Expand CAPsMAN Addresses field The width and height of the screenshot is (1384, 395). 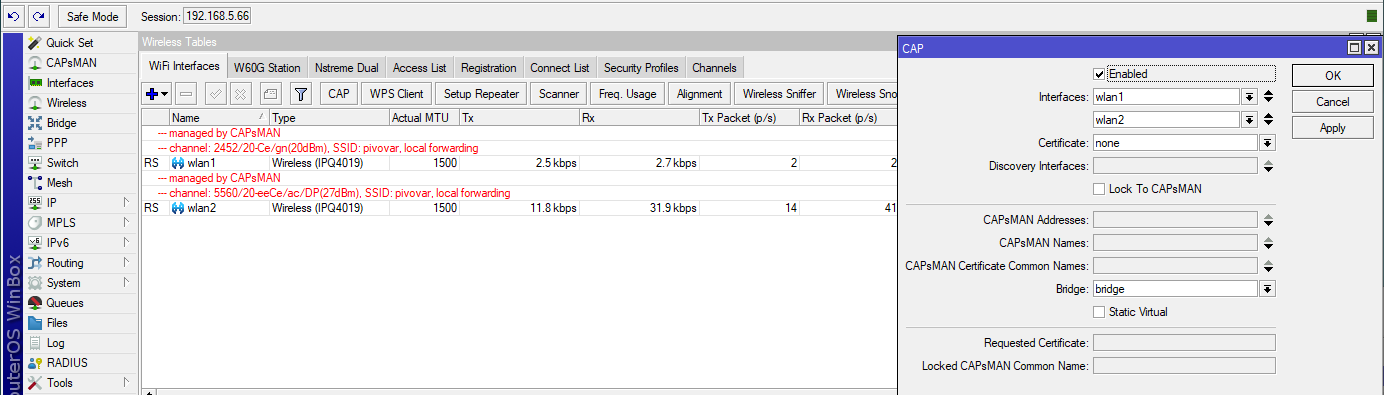tap(1268, 220)
